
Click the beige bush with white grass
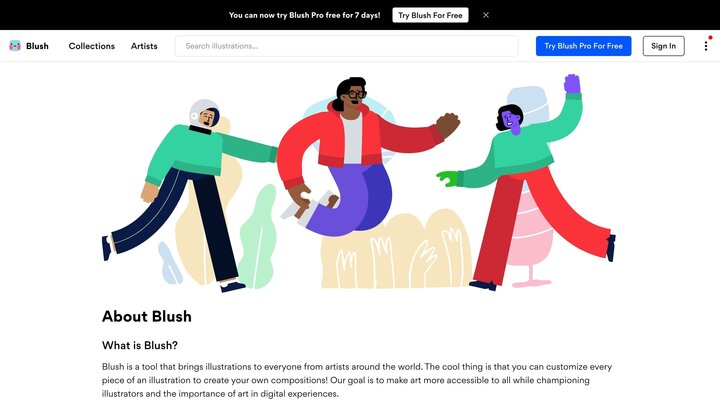(x=395, y=250)
